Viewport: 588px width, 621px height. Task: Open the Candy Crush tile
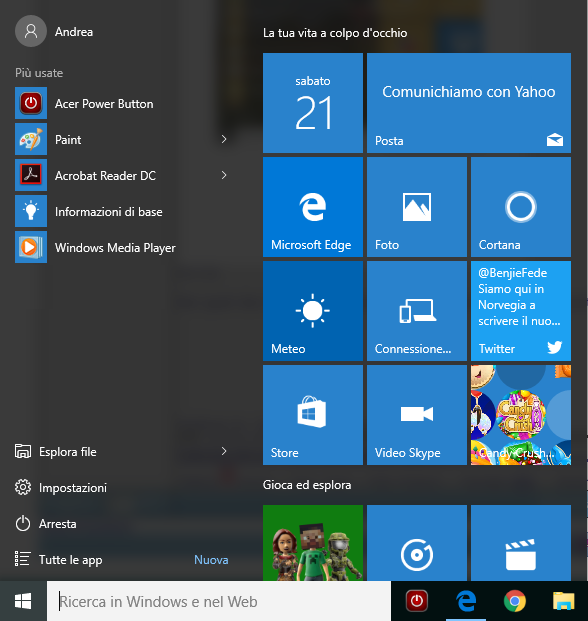click(521, 415)
